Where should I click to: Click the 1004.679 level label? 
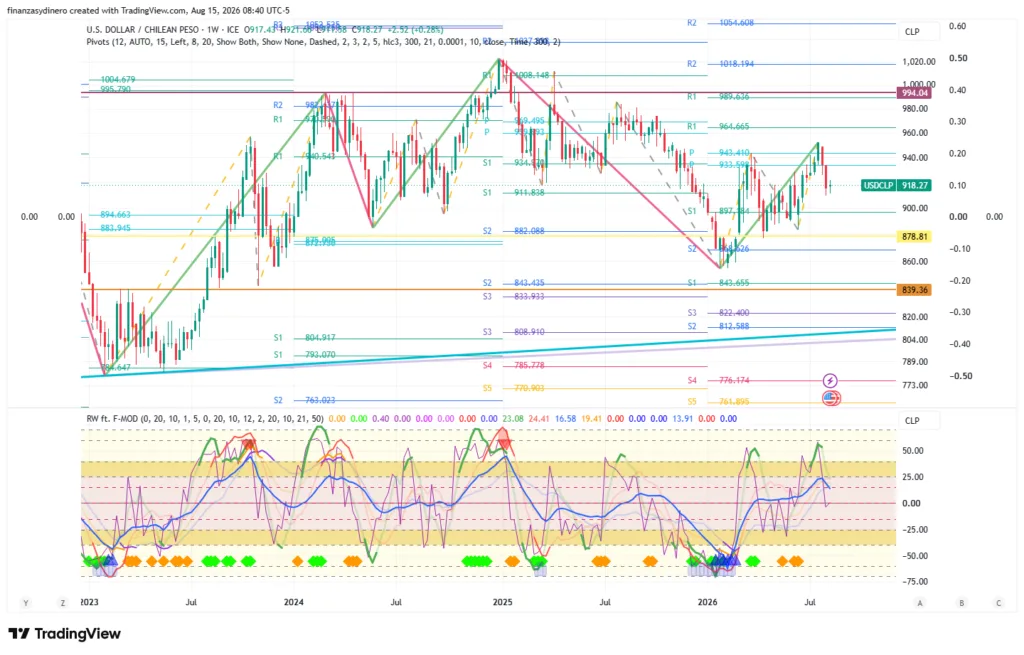pyautogui.click(x=118, y=80)
